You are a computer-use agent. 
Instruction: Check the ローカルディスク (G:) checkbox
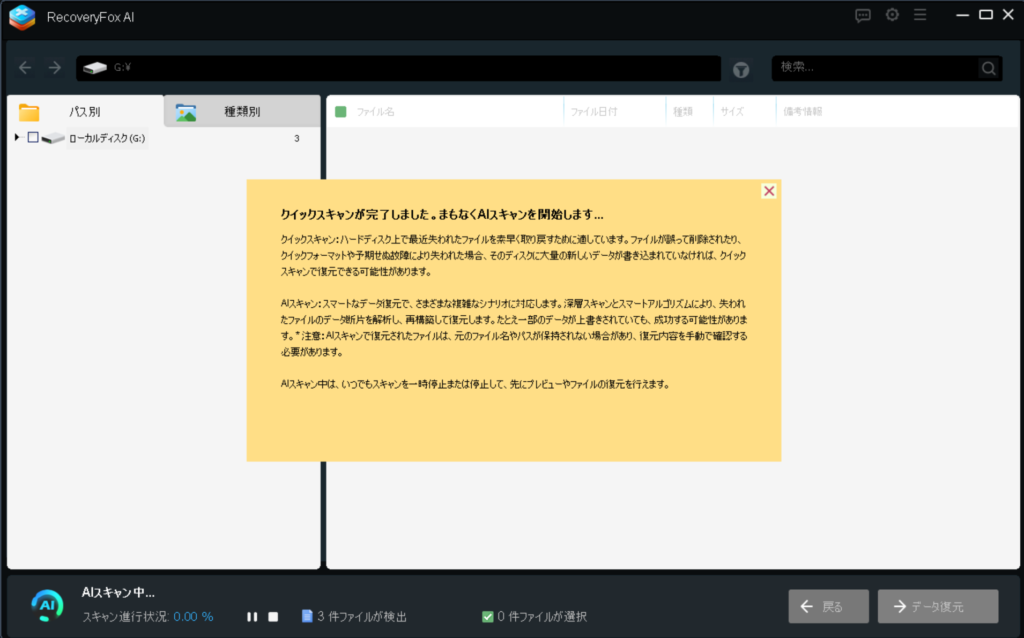pos(33,138)
